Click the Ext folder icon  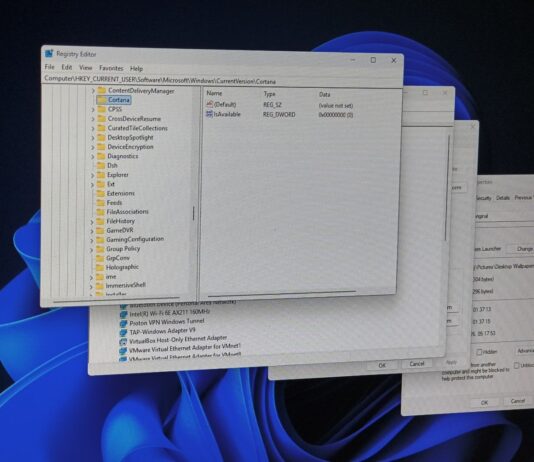(101, 184)
